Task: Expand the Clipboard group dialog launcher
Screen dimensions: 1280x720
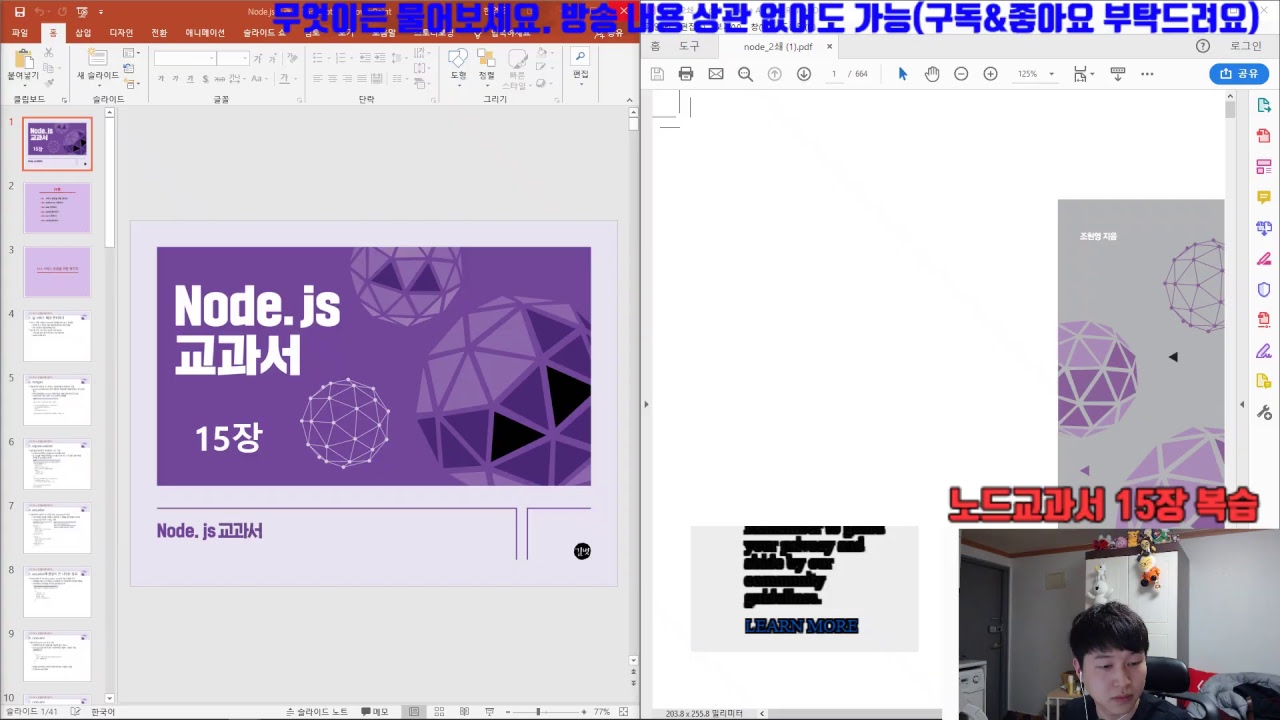Action: click(x=65, y=100)
